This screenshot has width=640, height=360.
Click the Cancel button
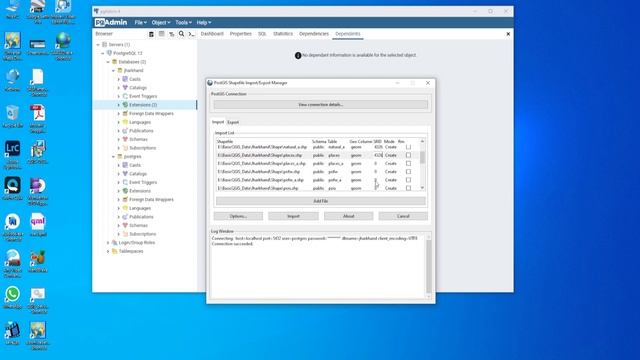[x=403, y=216]
